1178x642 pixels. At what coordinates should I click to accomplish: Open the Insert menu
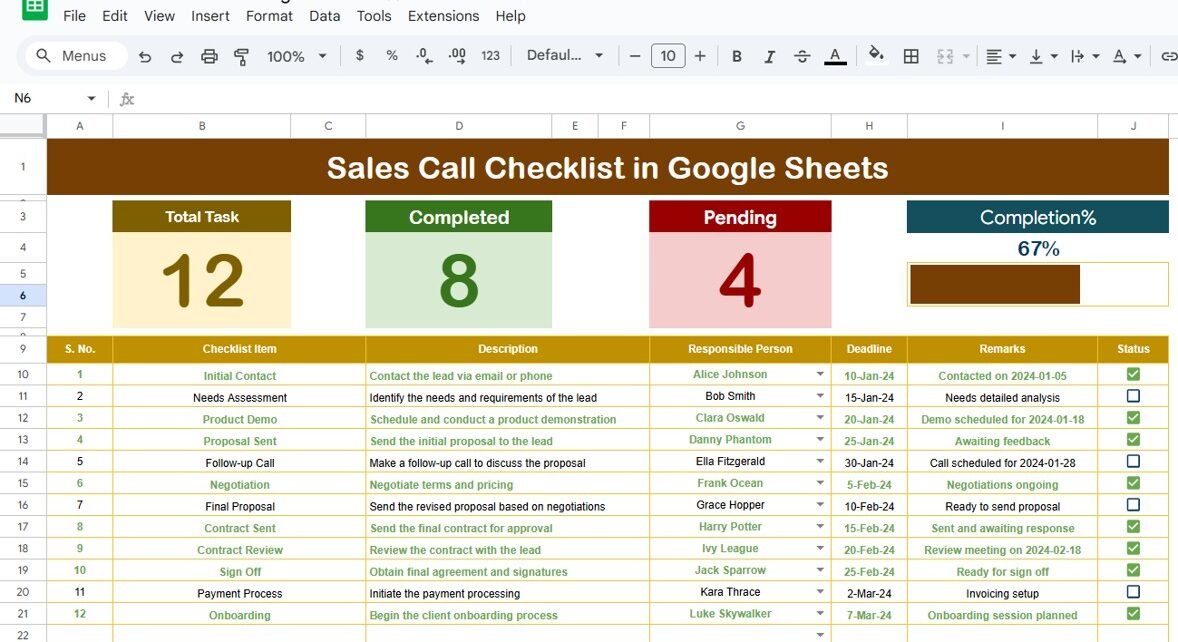click(210, 16)
